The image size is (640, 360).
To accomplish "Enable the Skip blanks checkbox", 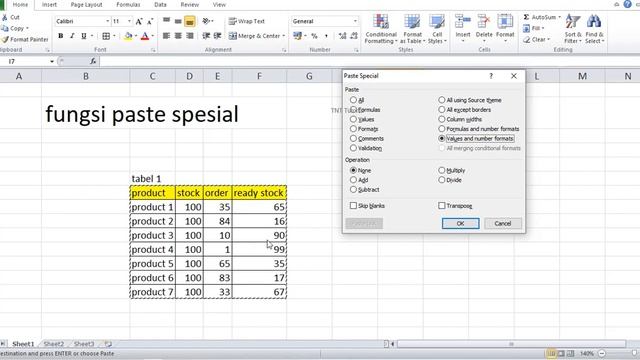I will pos(353,206).
